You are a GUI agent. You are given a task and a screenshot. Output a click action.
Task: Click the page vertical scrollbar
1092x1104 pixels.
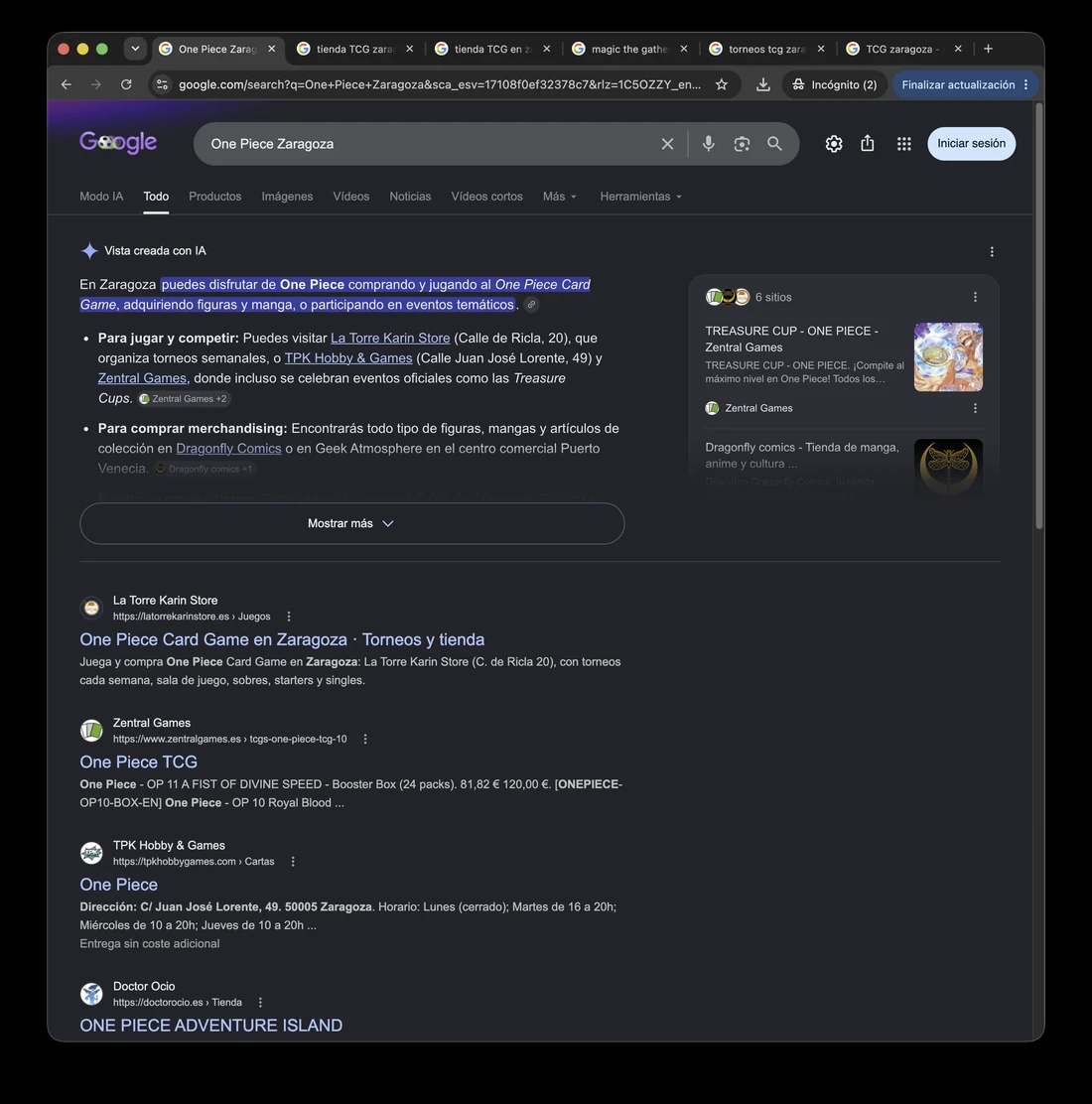1039,316
